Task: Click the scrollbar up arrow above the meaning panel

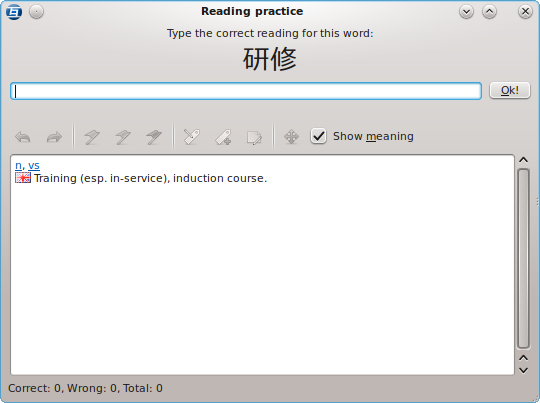Action: [x=523, y=160]
